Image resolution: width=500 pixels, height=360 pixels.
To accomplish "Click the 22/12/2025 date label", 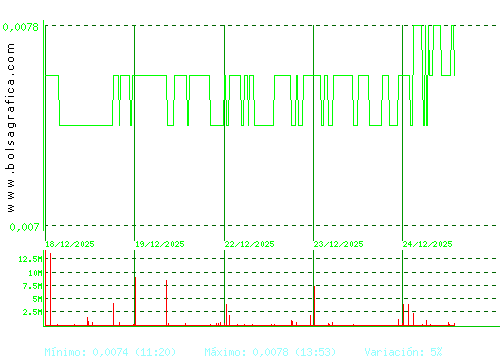I will (x=250, y=244).
